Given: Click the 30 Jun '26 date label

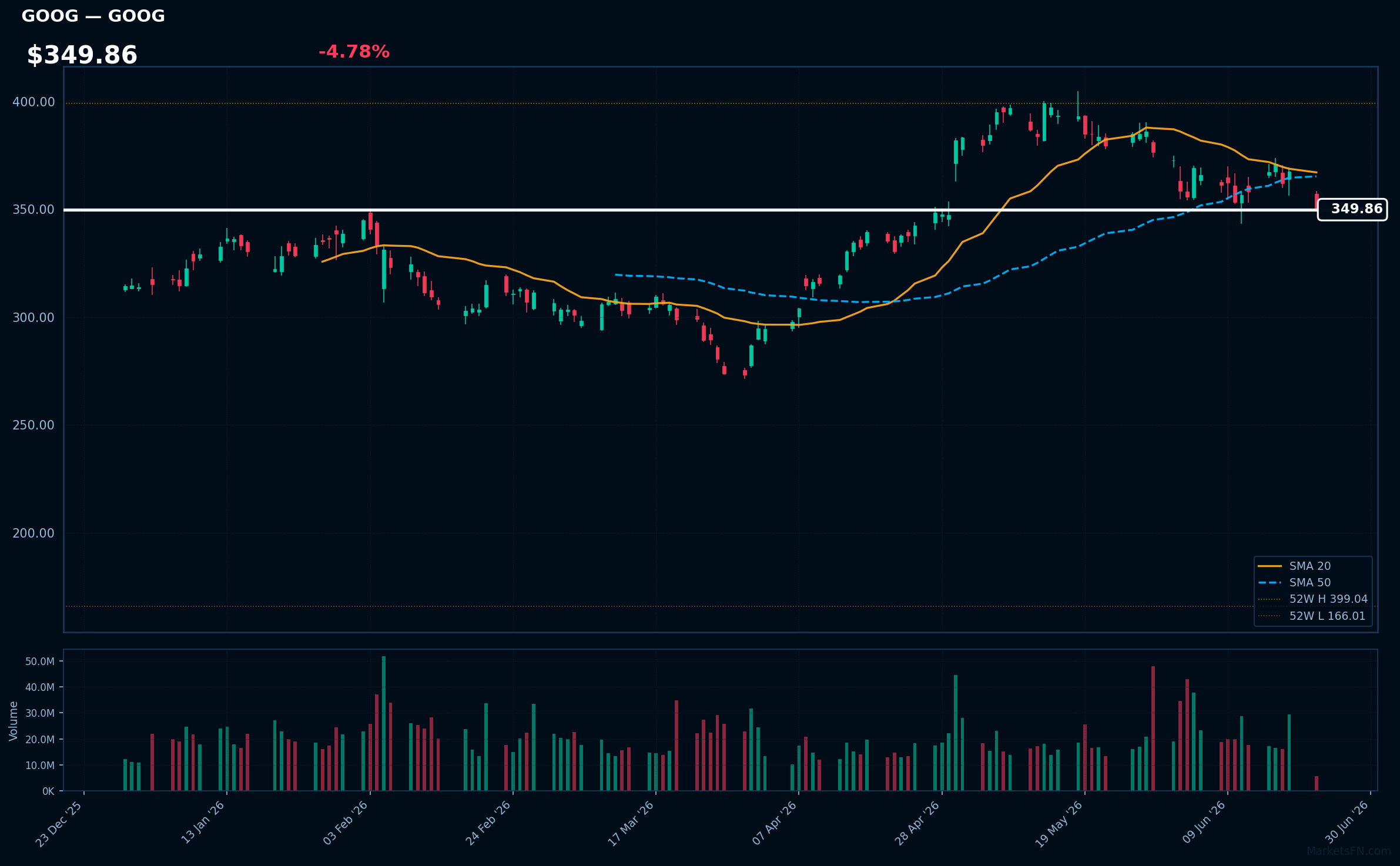Looking at the screenshot, I should point(1347,823).
